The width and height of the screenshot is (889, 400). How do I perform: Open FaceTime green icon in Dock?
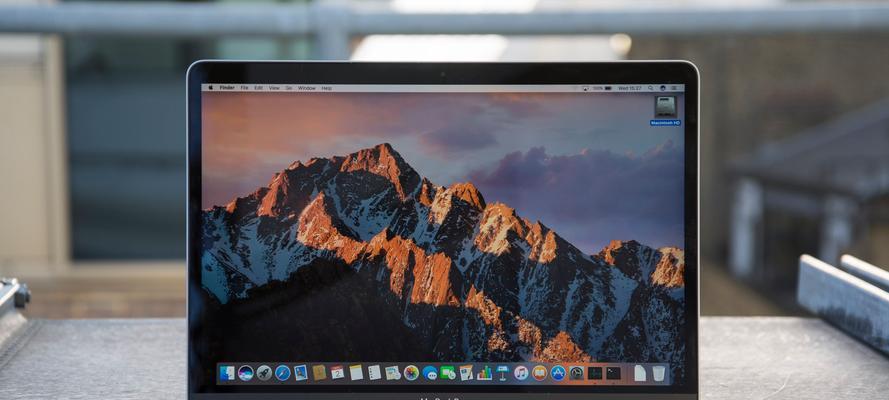click(x=448, y=373)
